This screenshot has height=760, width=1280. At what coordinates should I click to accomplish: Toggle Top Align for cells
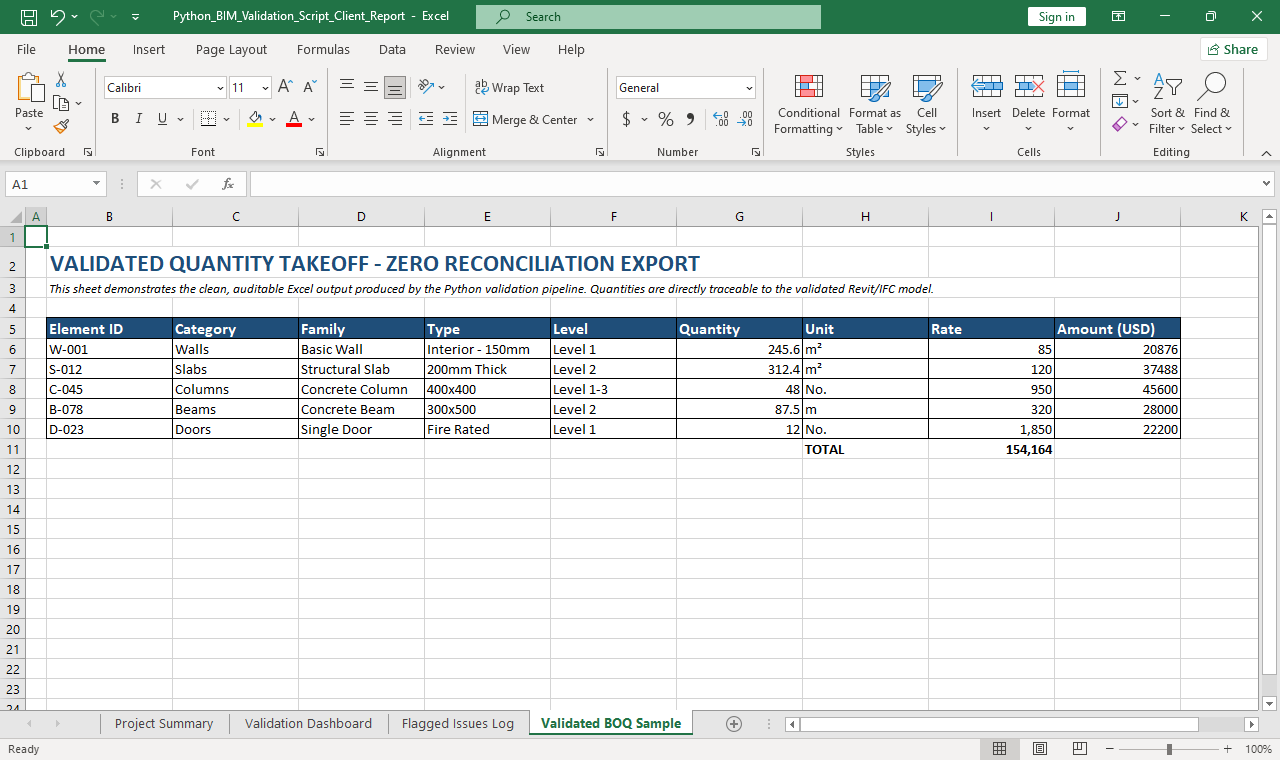(x=347, y=88)
